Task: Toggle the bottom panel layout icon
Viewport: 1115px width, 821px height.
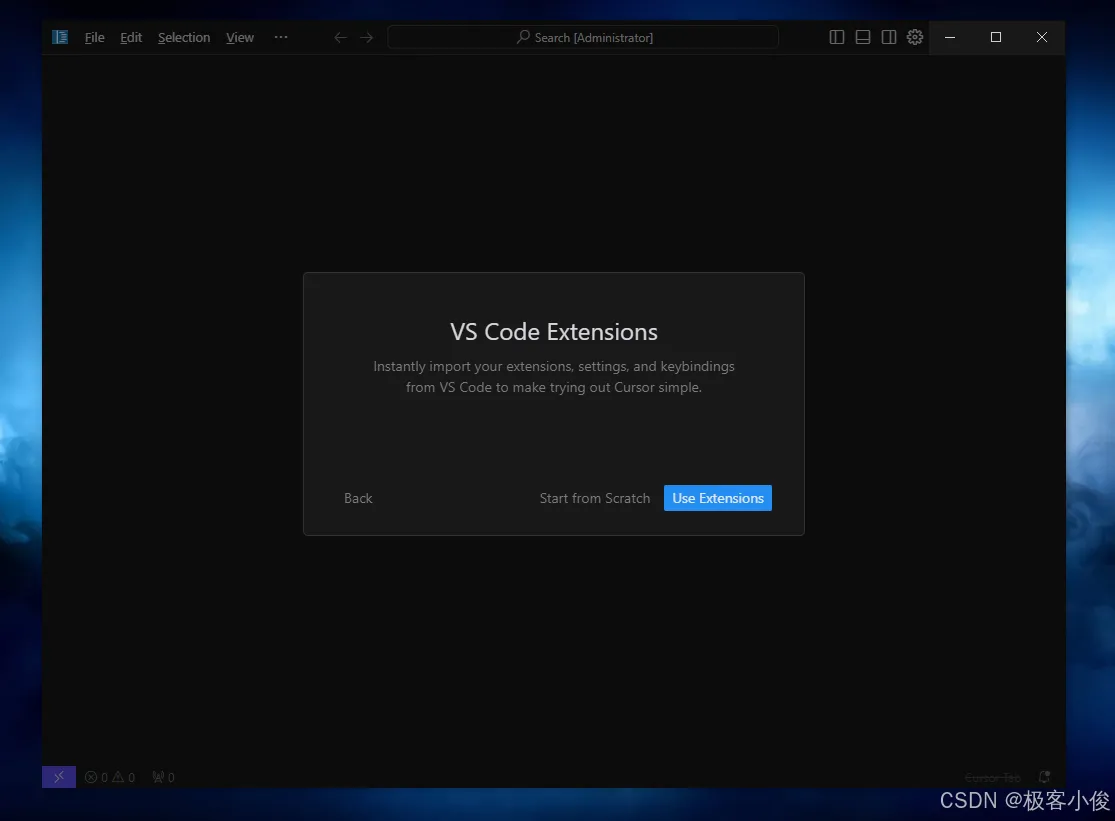Action: pyautogui.click(x=863, y=37)
